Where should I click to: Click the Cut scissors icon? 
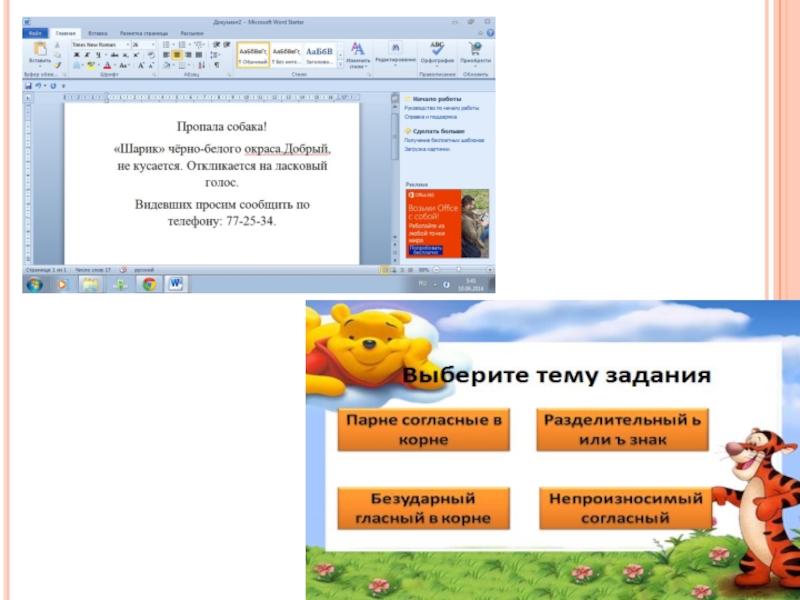[x=57, y=45]
